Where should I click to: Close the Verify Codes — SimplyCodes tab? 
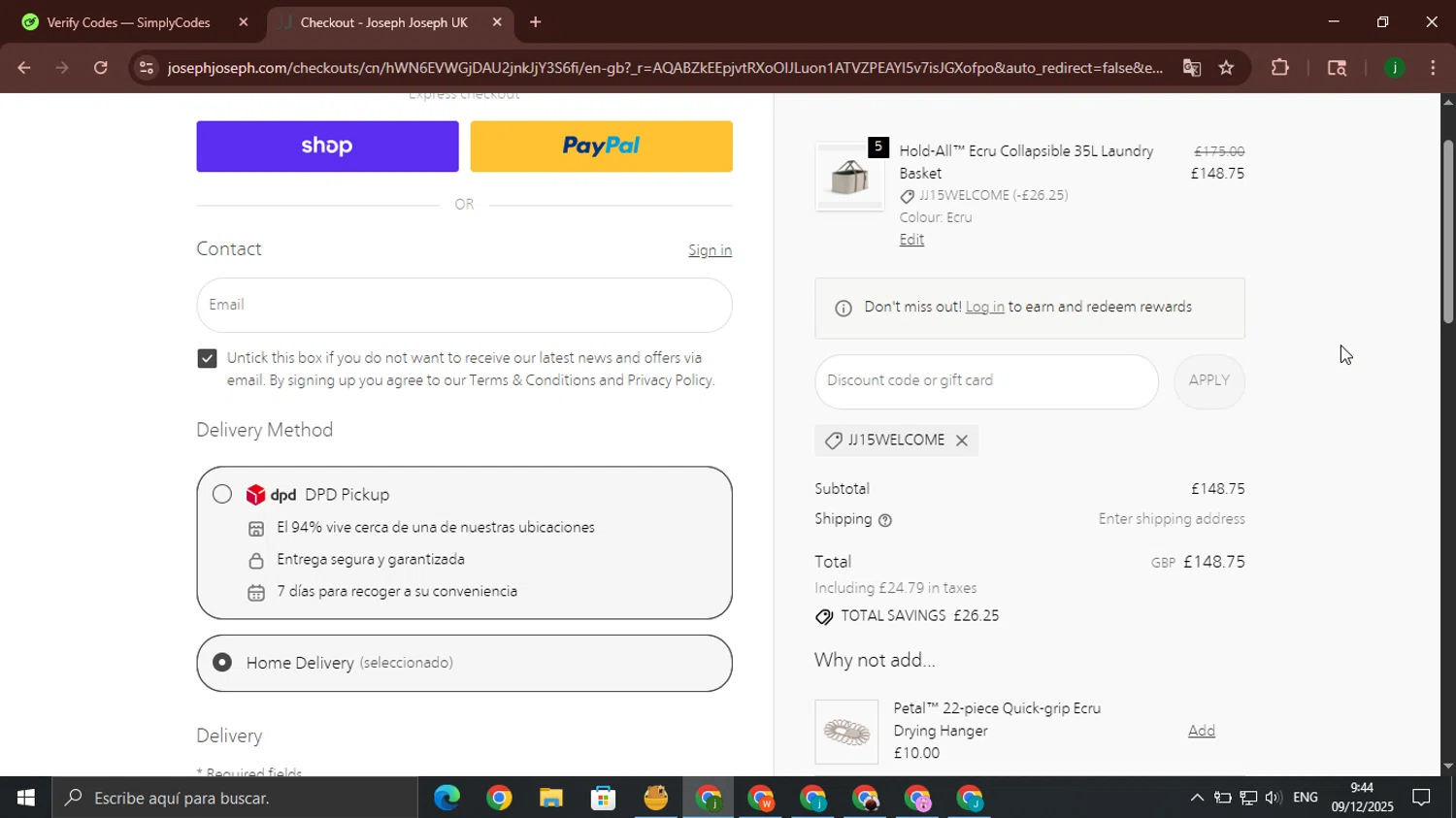coord(244,22)
